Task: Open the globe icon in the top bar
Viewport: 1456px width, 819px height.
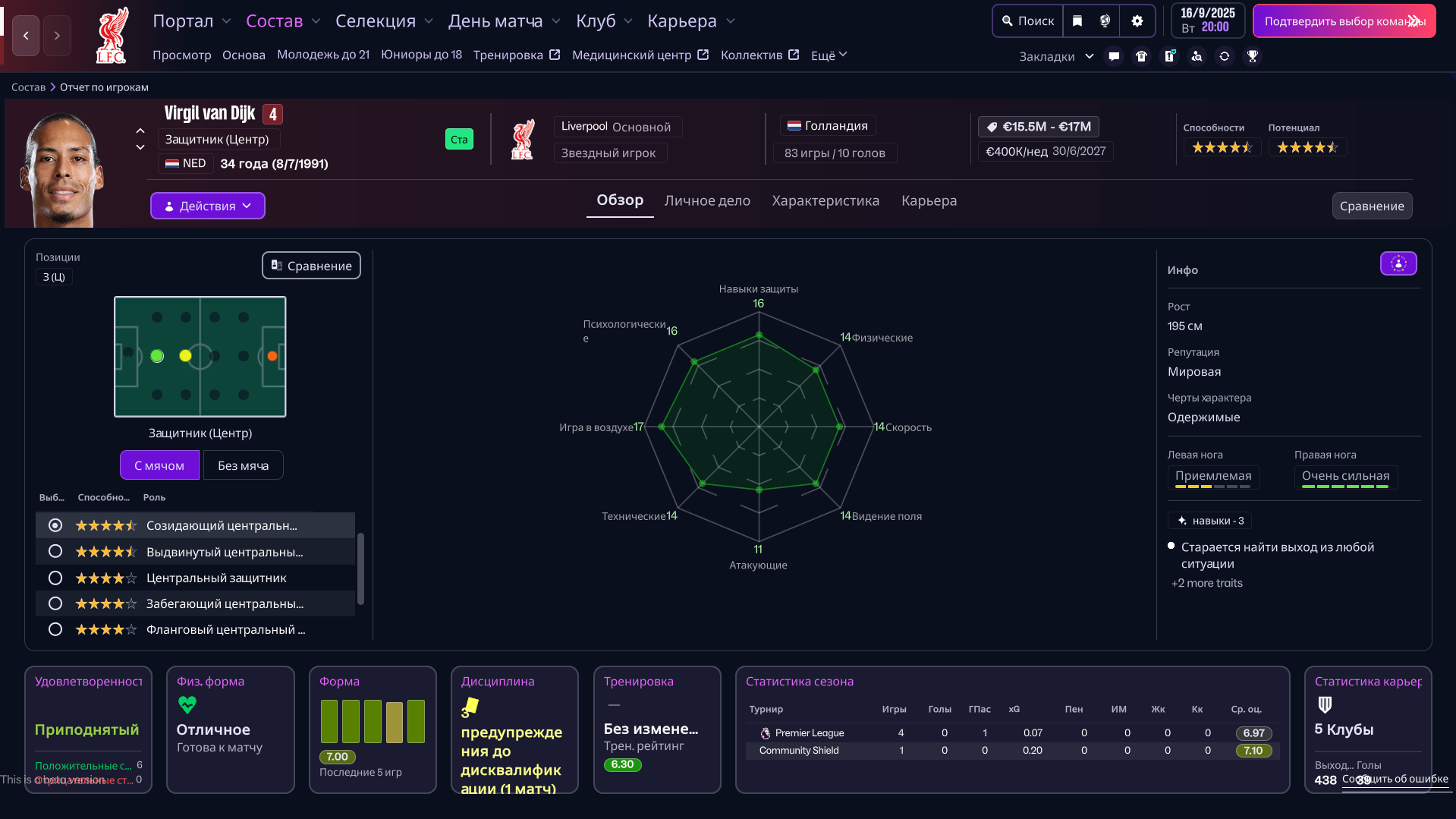Action: [x=1105, y=21]
